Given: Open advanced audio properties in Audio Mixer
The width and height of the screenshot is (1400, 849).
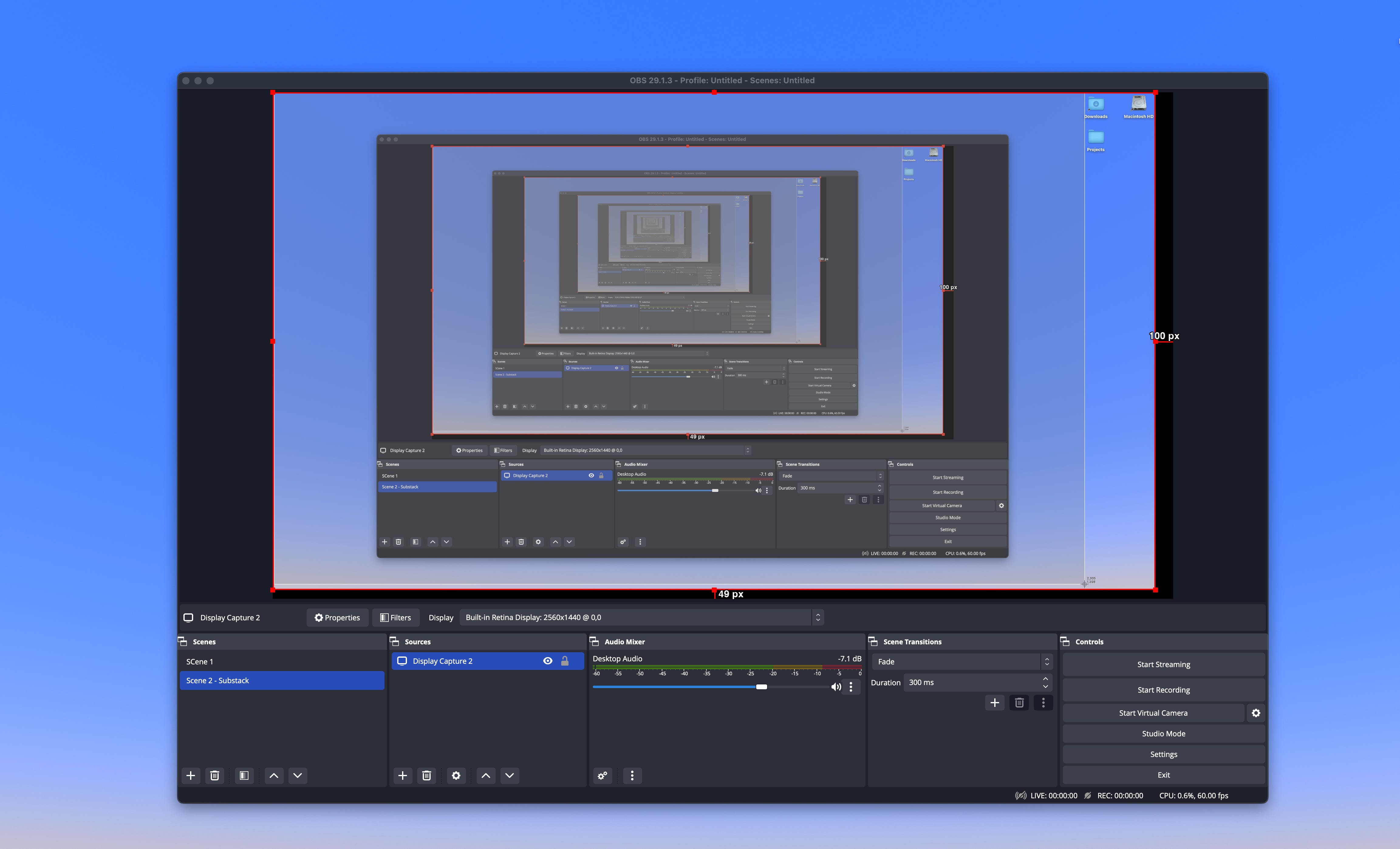Looking at the screenshot, I should click(602, 775).
